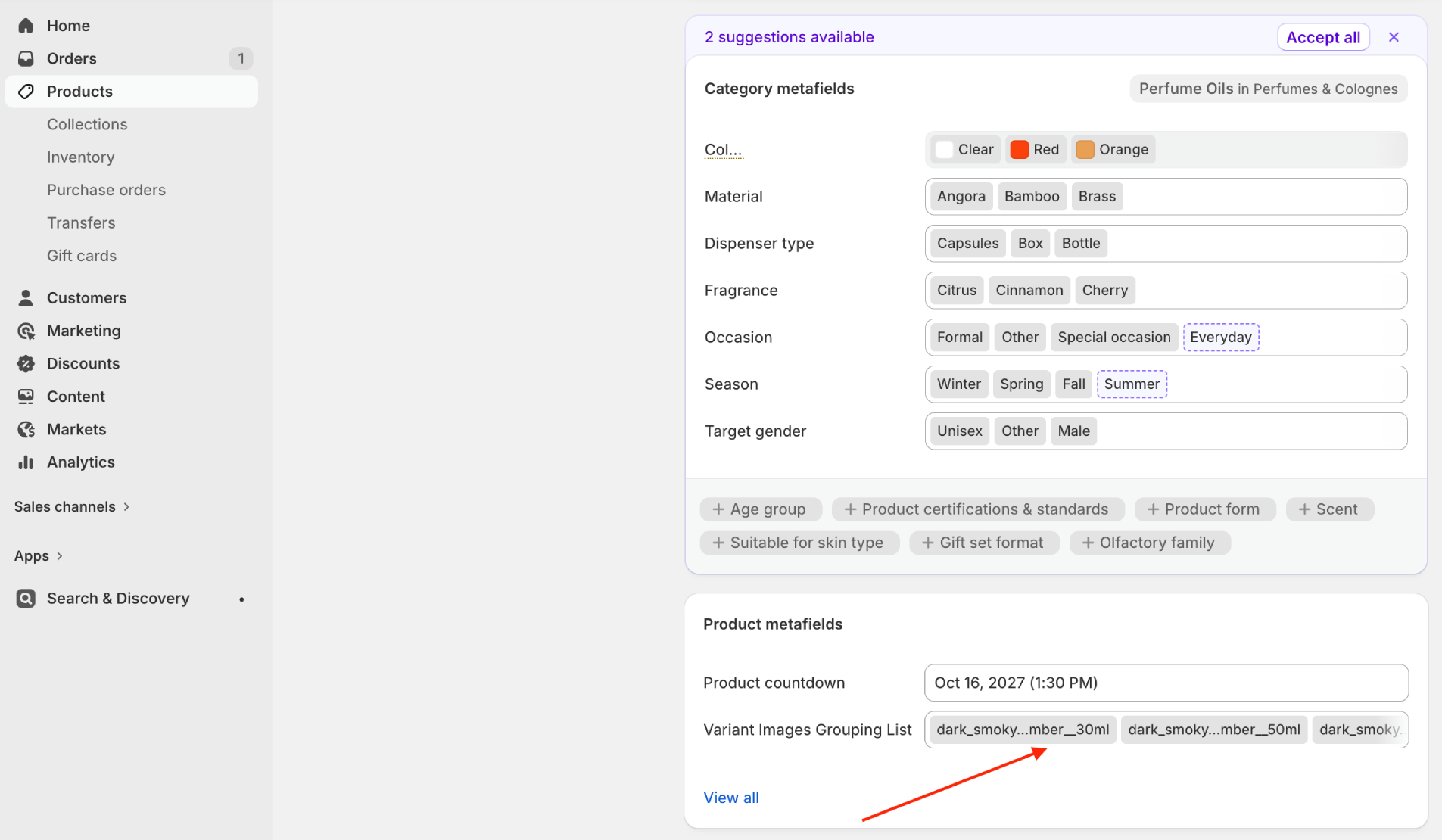Select the Formal occasion tag

pos(960,338)
